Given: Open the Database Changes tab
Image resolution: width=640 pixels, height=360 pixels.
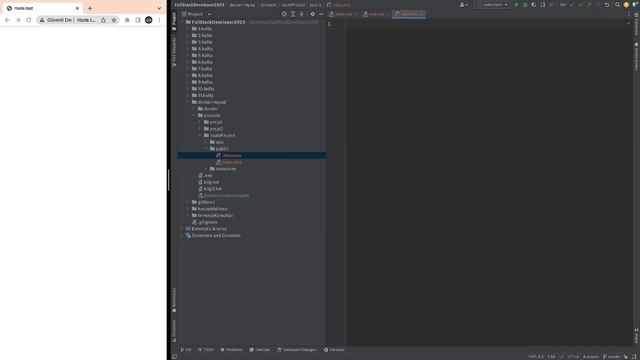Looking at the screenshot, I should (x=297, y=350).
